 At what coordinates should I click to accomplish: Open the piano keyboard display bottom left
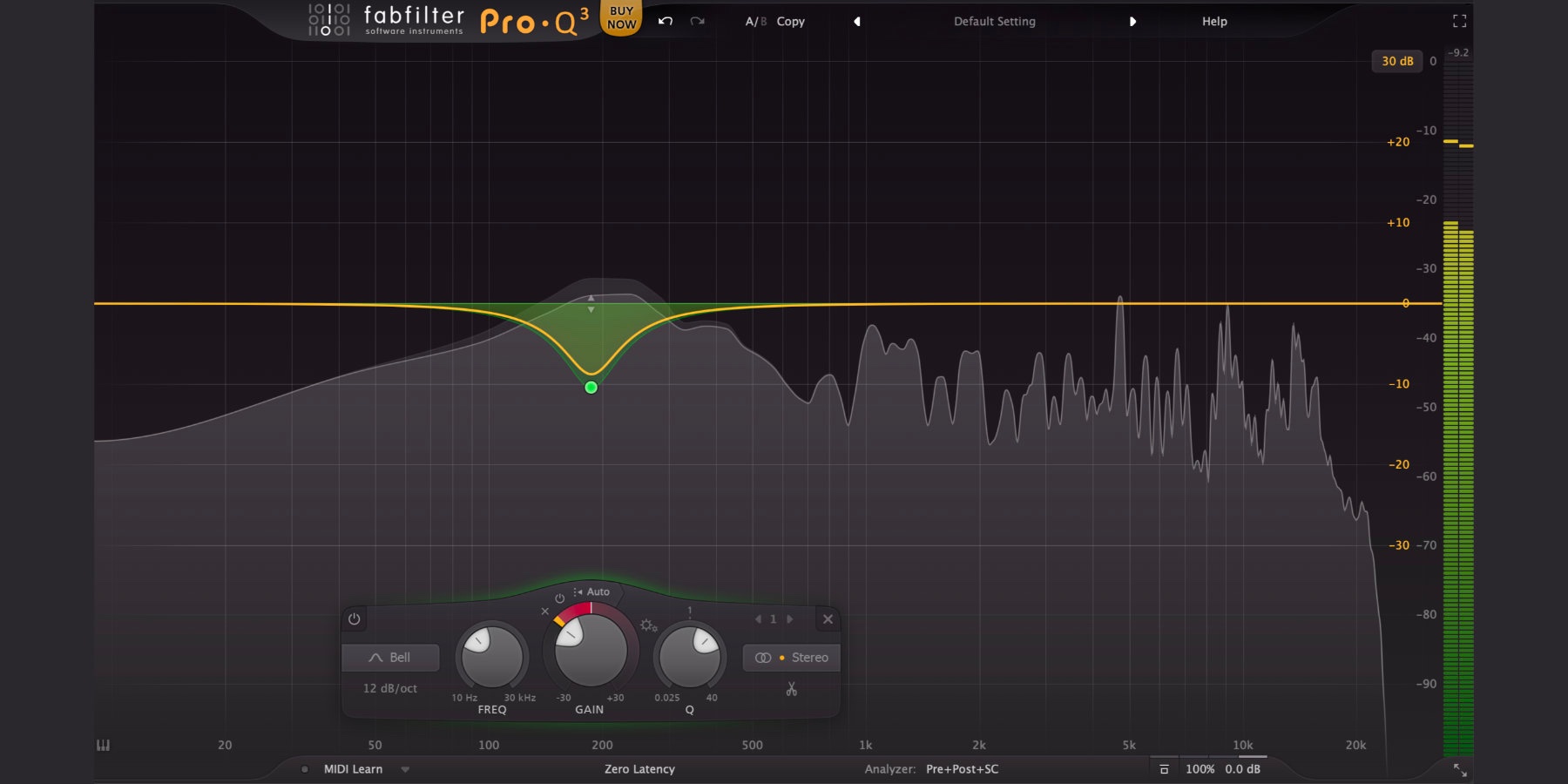102,745
